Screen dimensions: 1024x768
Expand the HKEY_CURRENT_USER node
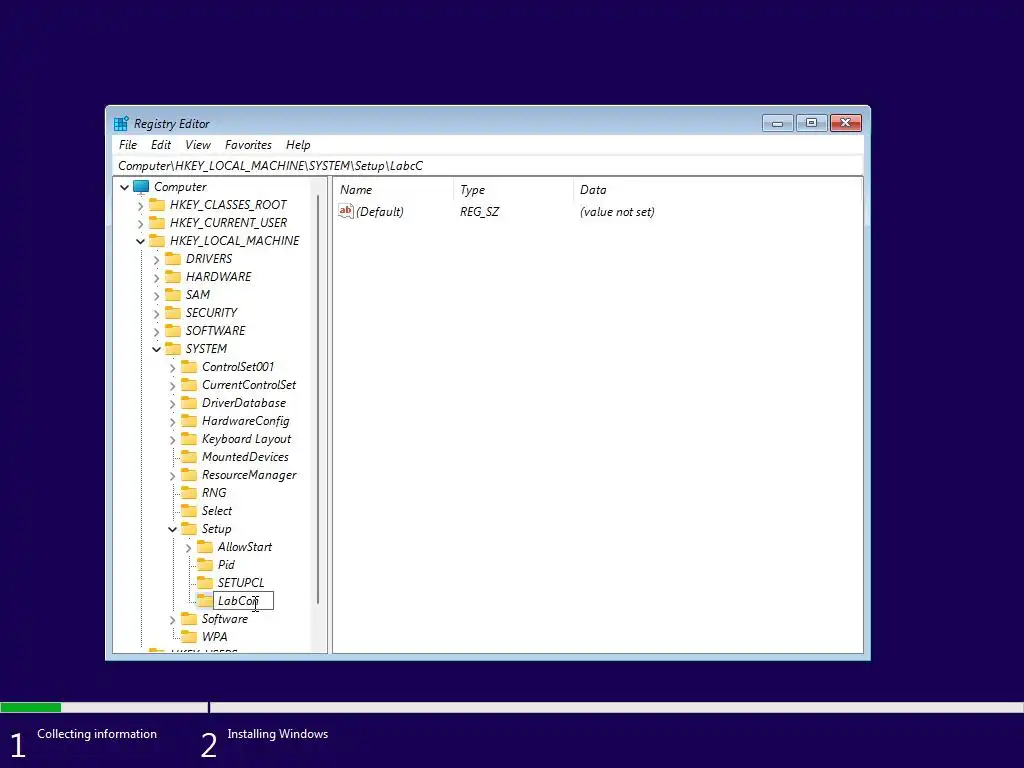140,223
